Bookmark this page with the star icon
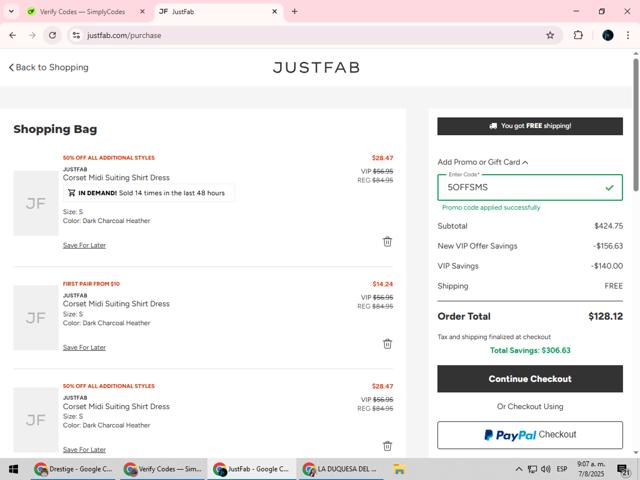Image resolution: width=640 pixels, height=480 pixels. [550, 36]
